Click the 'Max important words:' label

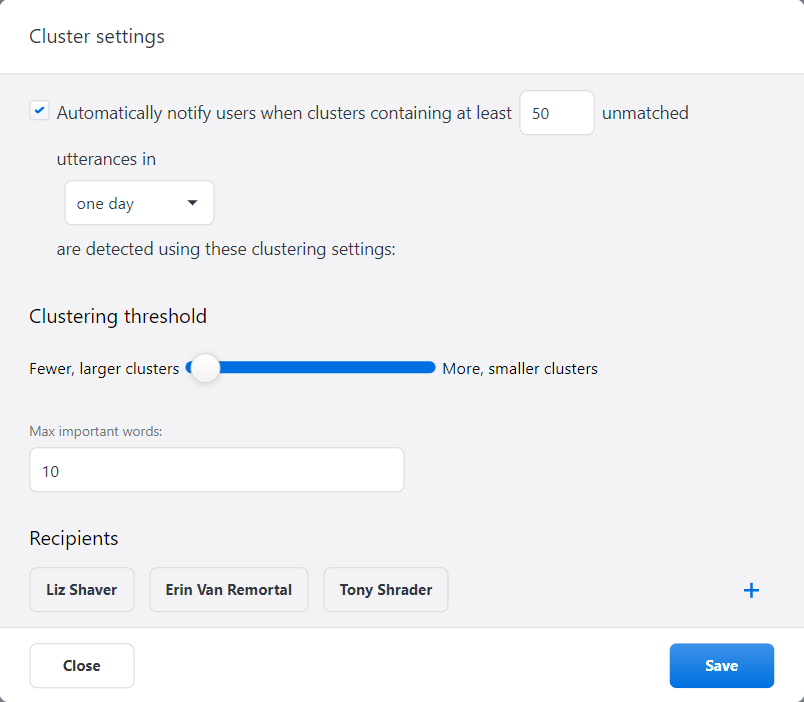point(96,431)
